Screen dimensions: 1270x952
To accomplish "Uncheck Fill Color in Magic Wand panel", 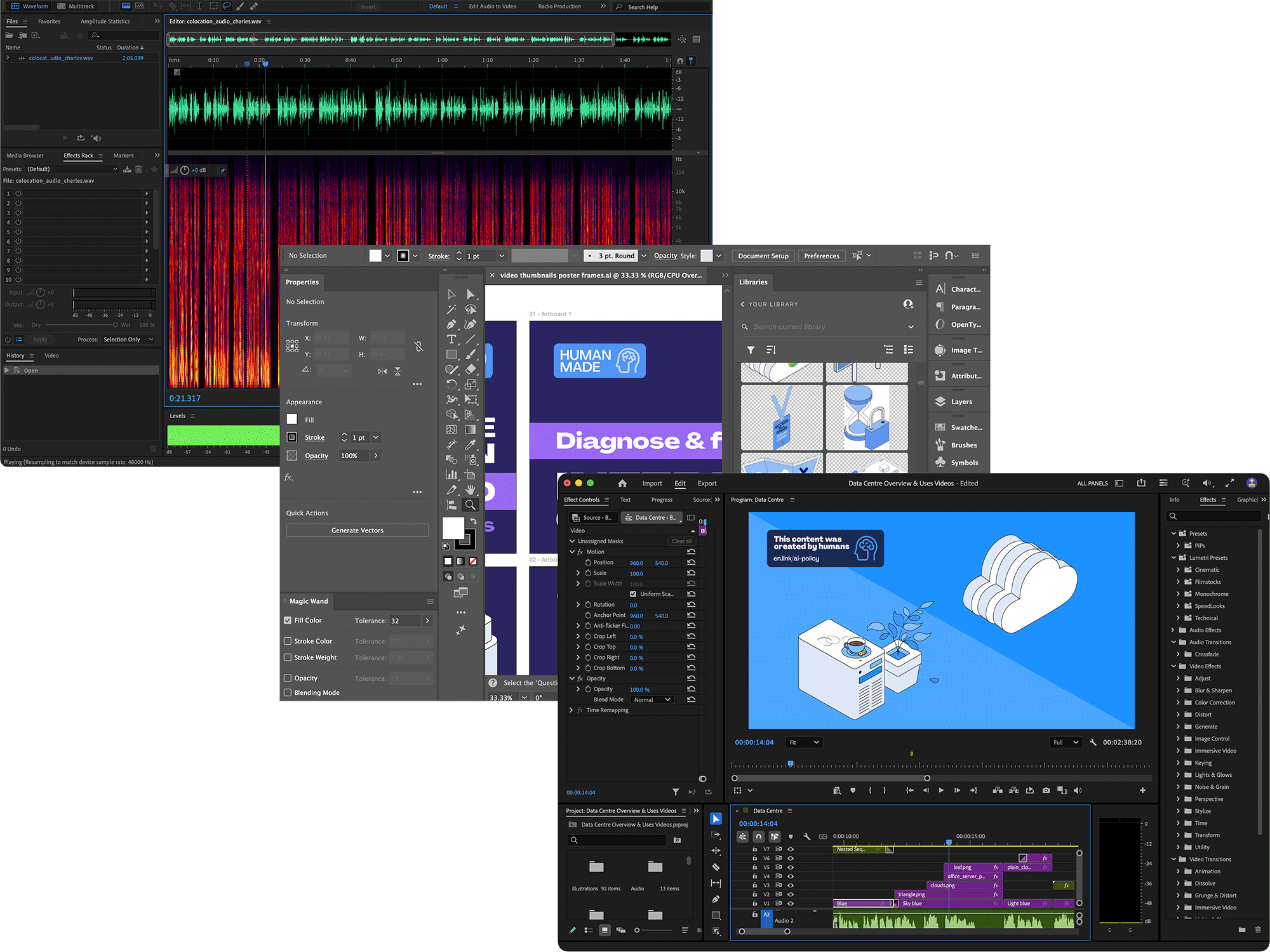I will tap(288, 621).
